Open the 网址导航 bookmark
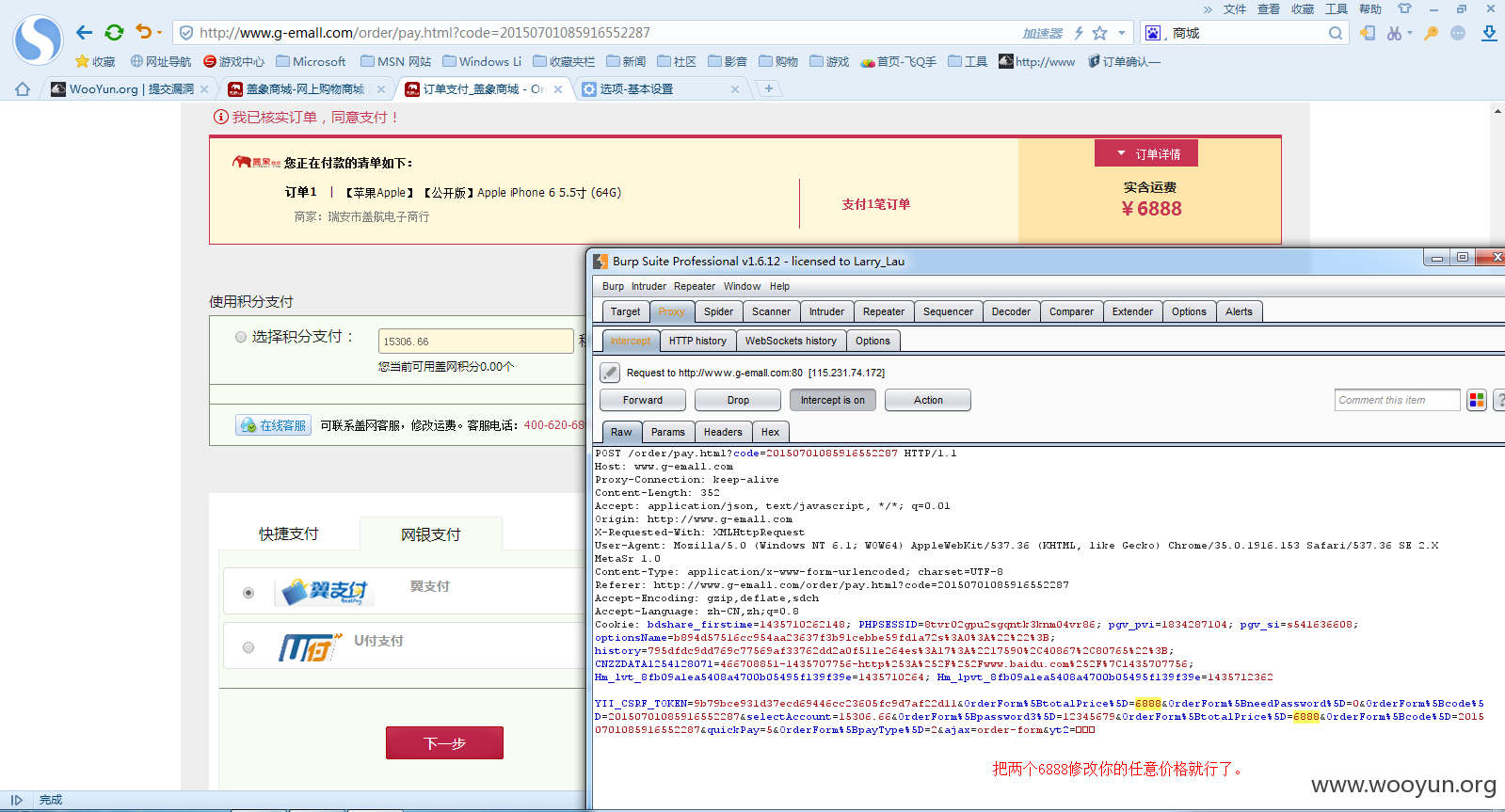The image size is (1505, 812). coord(160,61)
